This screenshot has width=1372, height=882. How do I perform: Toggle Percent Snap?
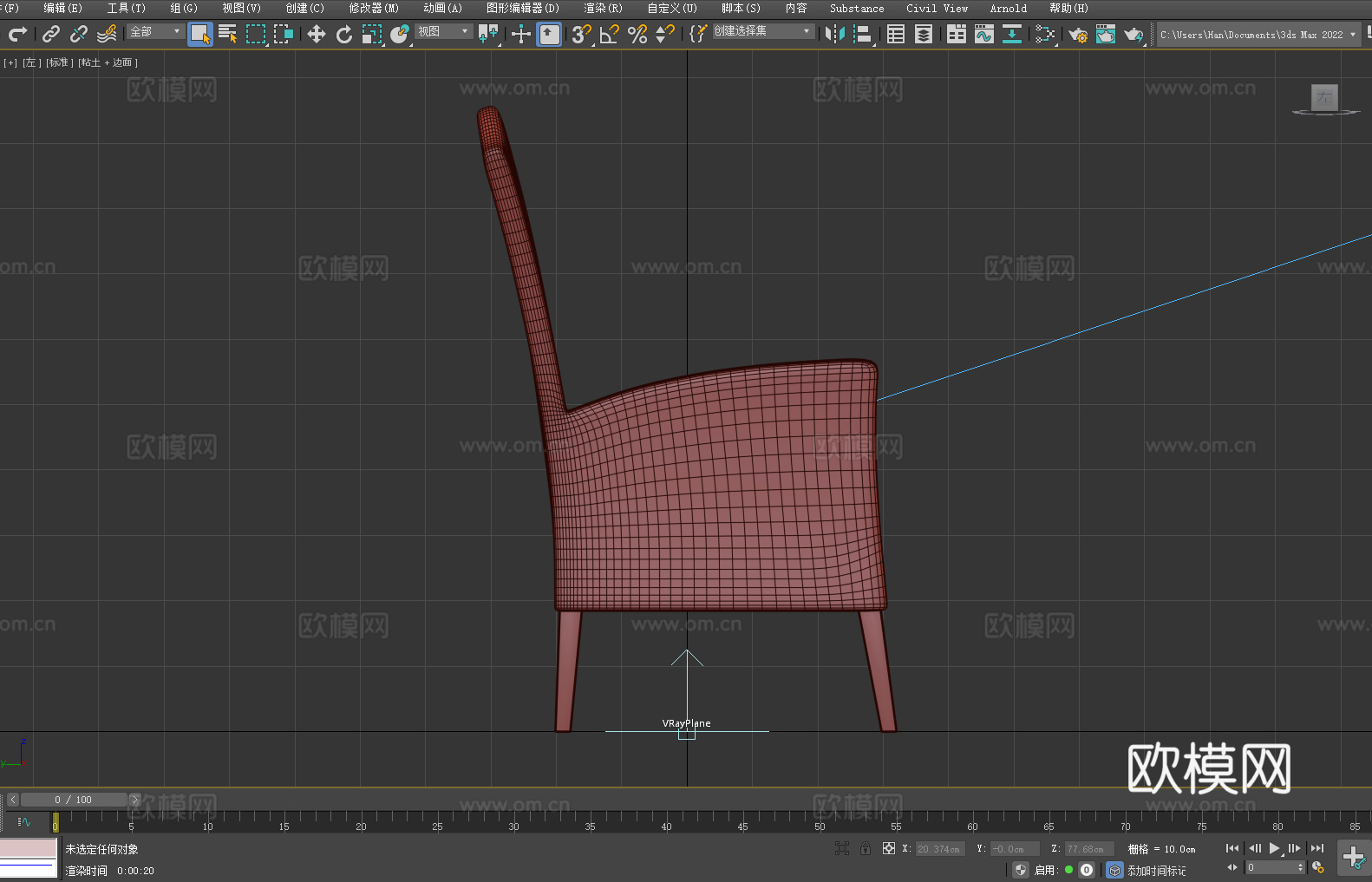(637, 34)
